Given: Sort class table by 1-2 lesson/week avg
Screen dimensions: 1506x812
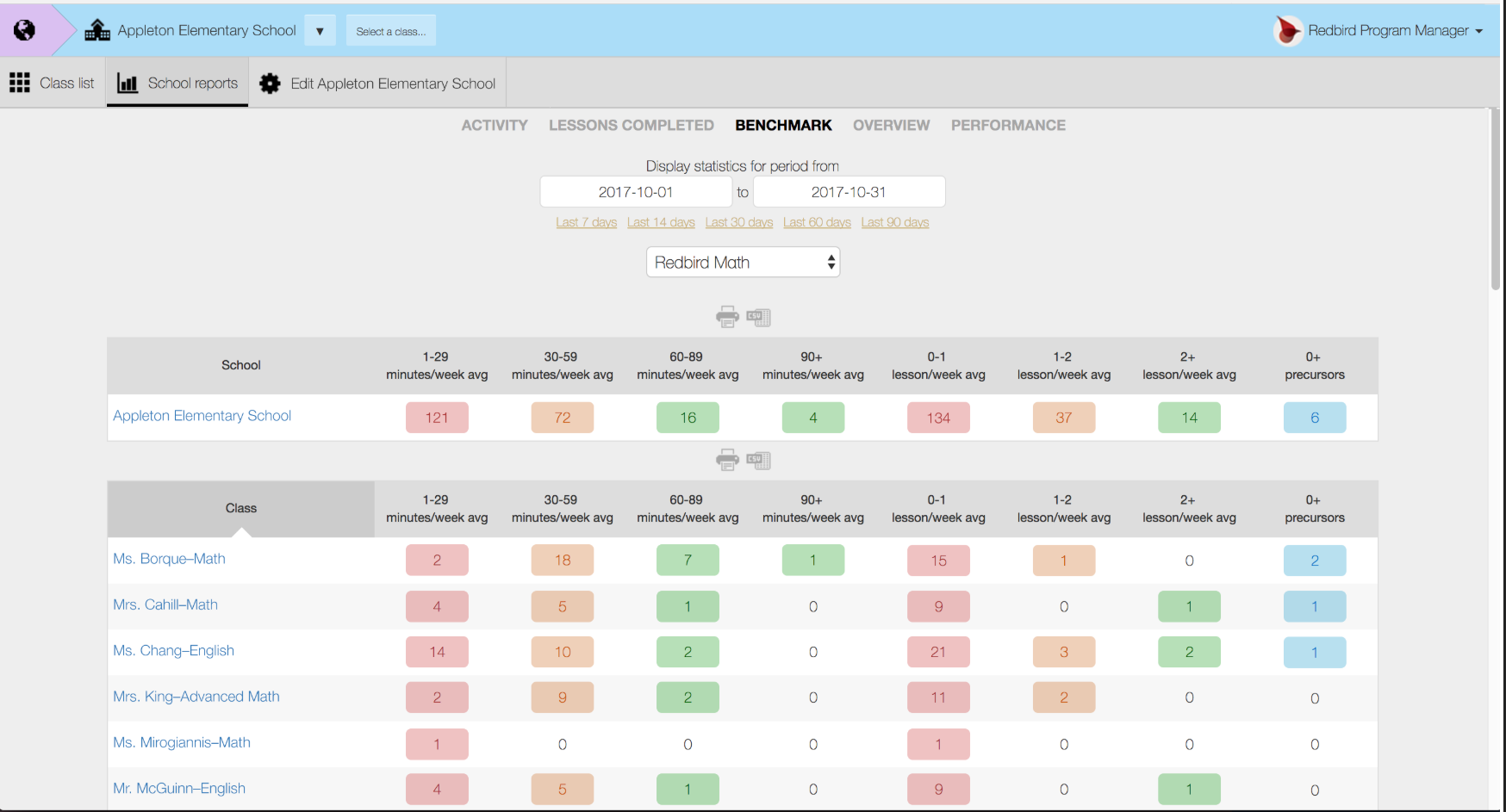Looking at the screenshot, I should [x=1064, y=509].
